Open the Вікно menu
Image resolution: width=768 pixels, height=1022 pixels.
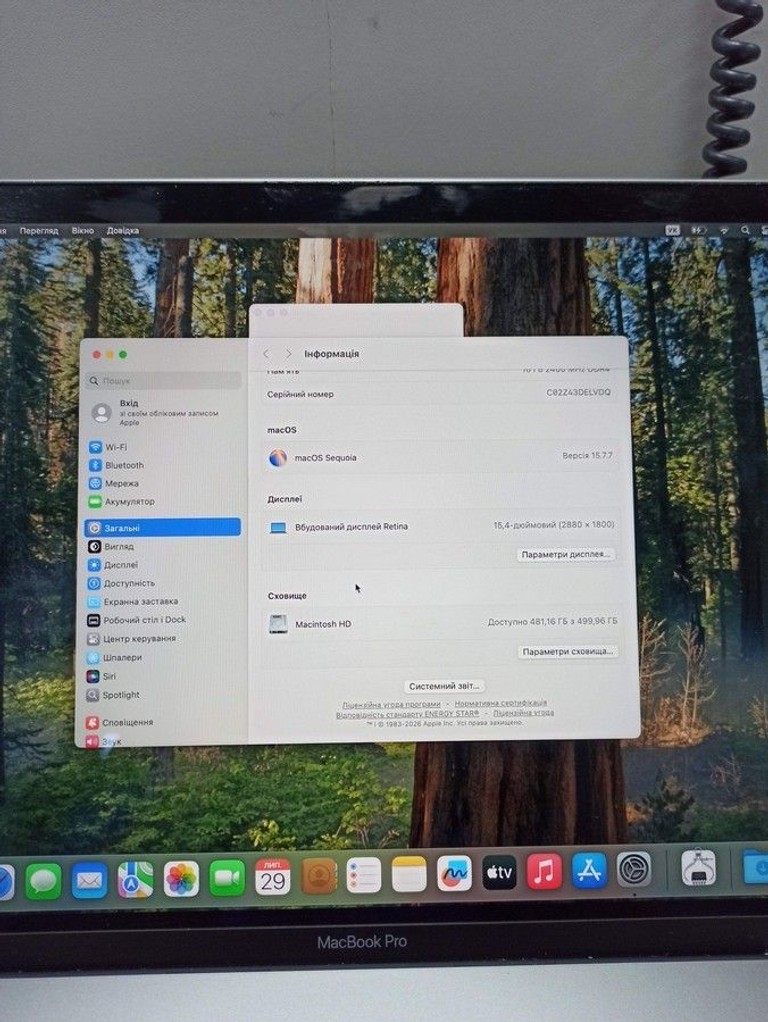(83, 231)
